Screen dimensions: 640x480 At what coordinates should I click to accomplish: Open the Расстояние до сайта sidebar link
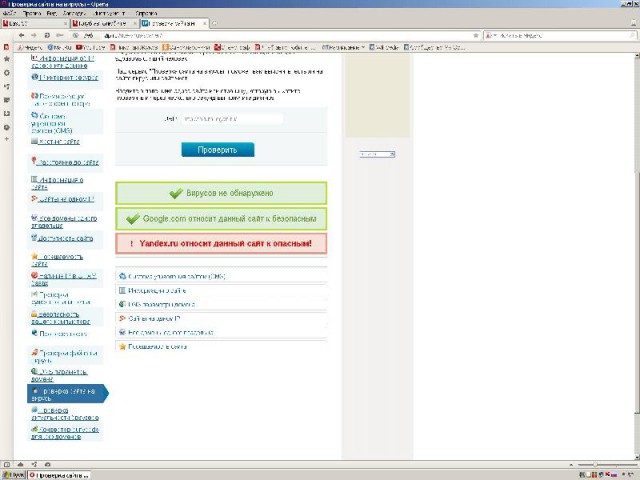click(x=67, y=162)
